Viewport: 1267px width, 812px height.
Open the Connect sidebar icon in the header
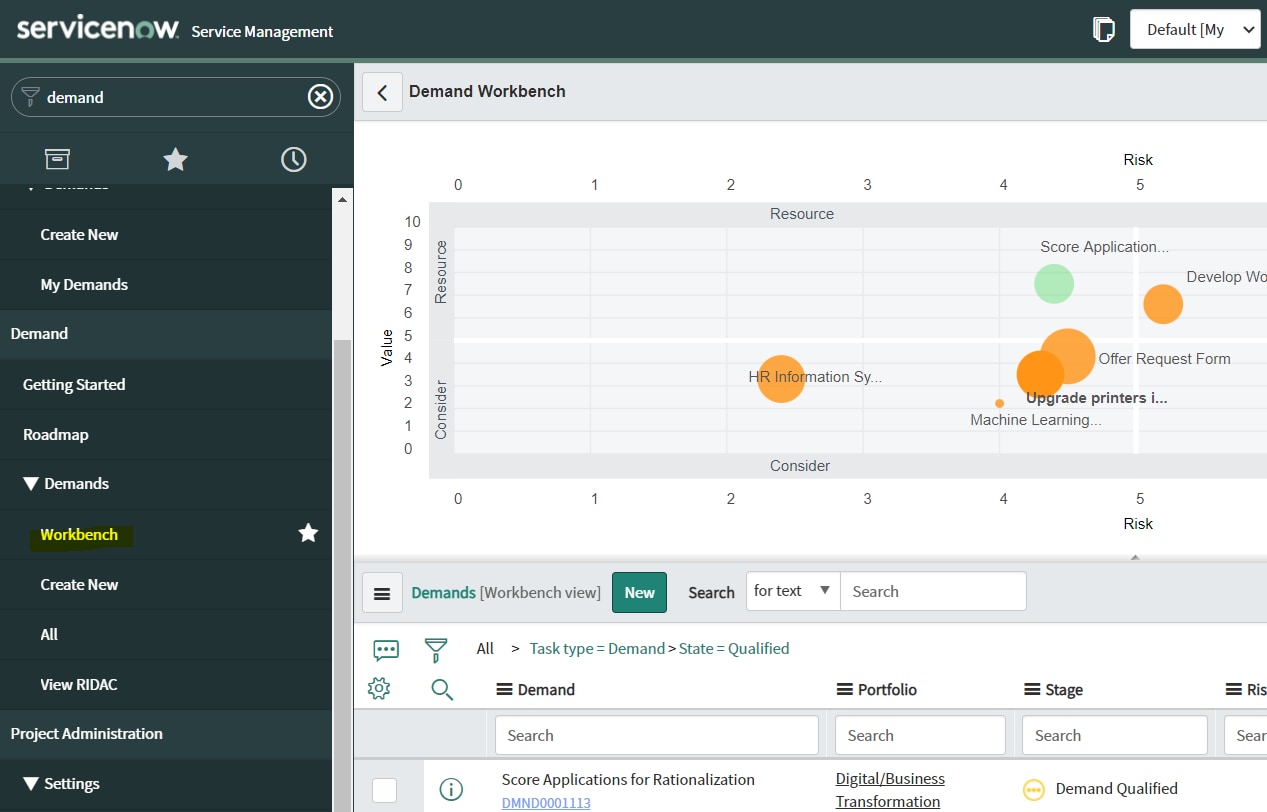(1103, 29)
